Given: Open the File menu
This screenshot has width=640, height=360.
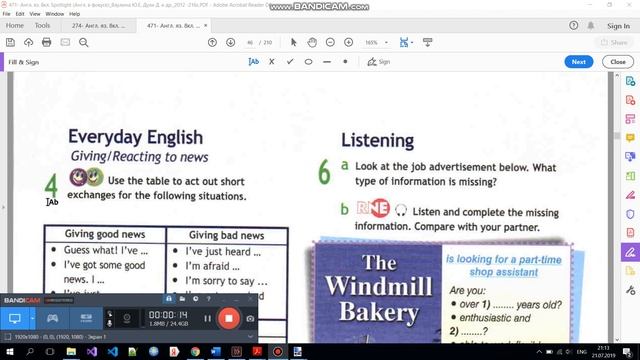Looking at the screenshot, I should 7,13.
